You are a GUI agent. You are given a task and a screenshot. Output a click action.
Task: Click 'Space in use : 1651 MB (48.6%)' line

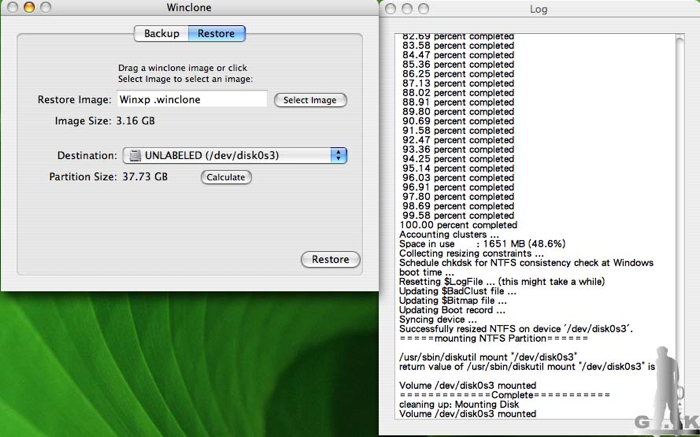(482, 244)
